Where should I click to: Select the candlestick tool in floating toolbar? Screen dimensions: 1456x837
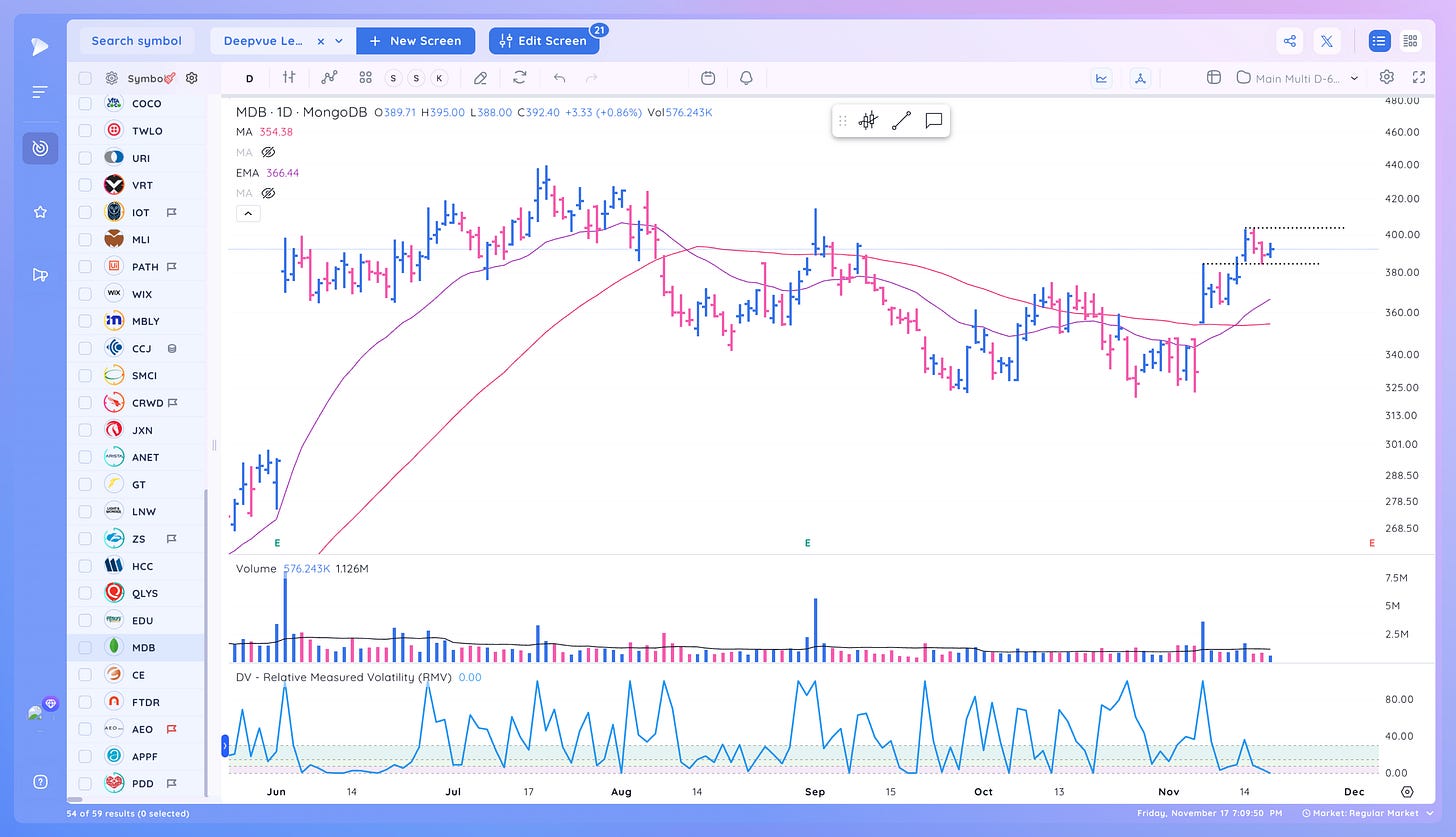tap(868, 121)
